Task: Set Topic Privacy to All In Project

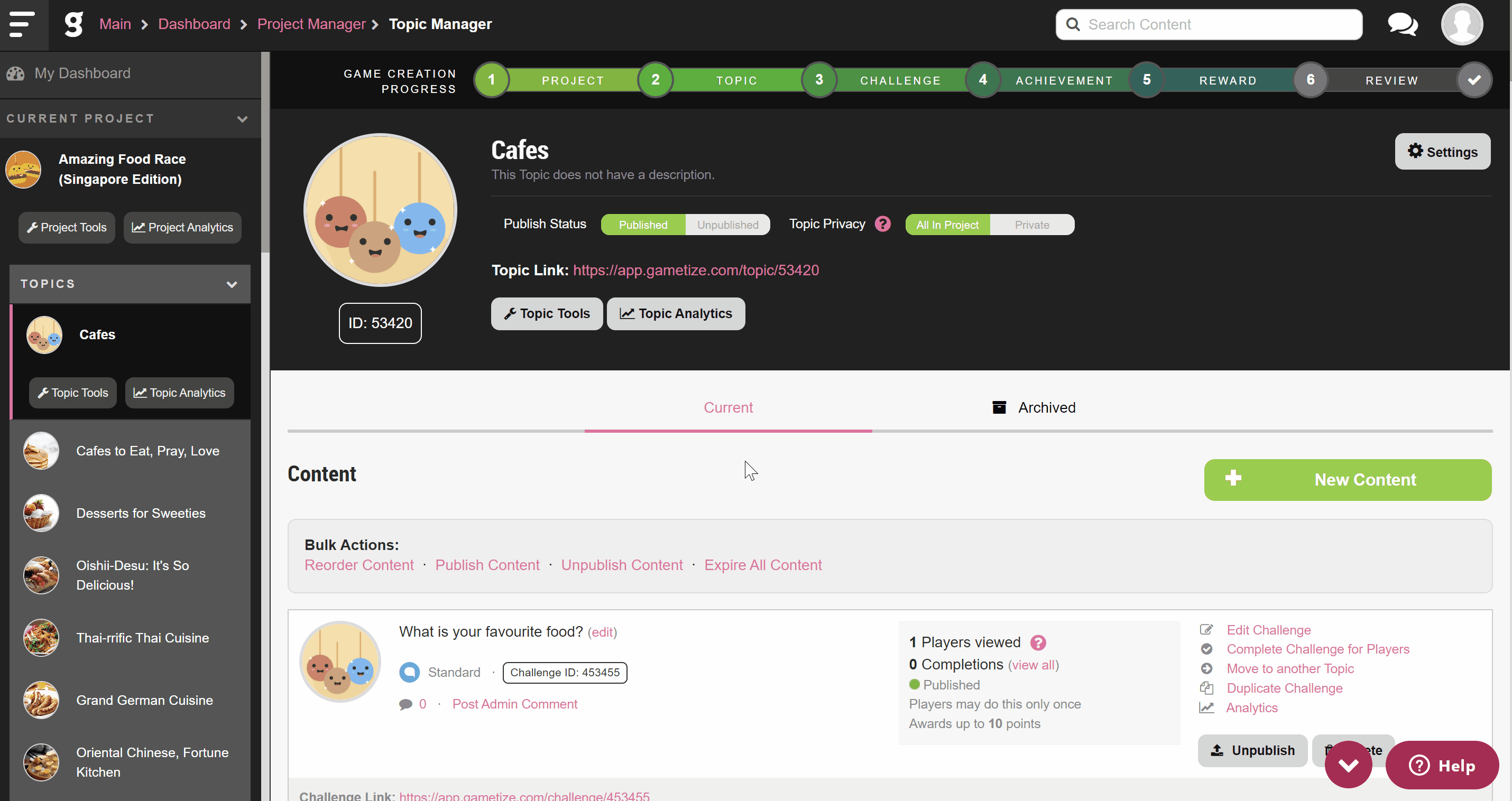Action: [947, 225]
